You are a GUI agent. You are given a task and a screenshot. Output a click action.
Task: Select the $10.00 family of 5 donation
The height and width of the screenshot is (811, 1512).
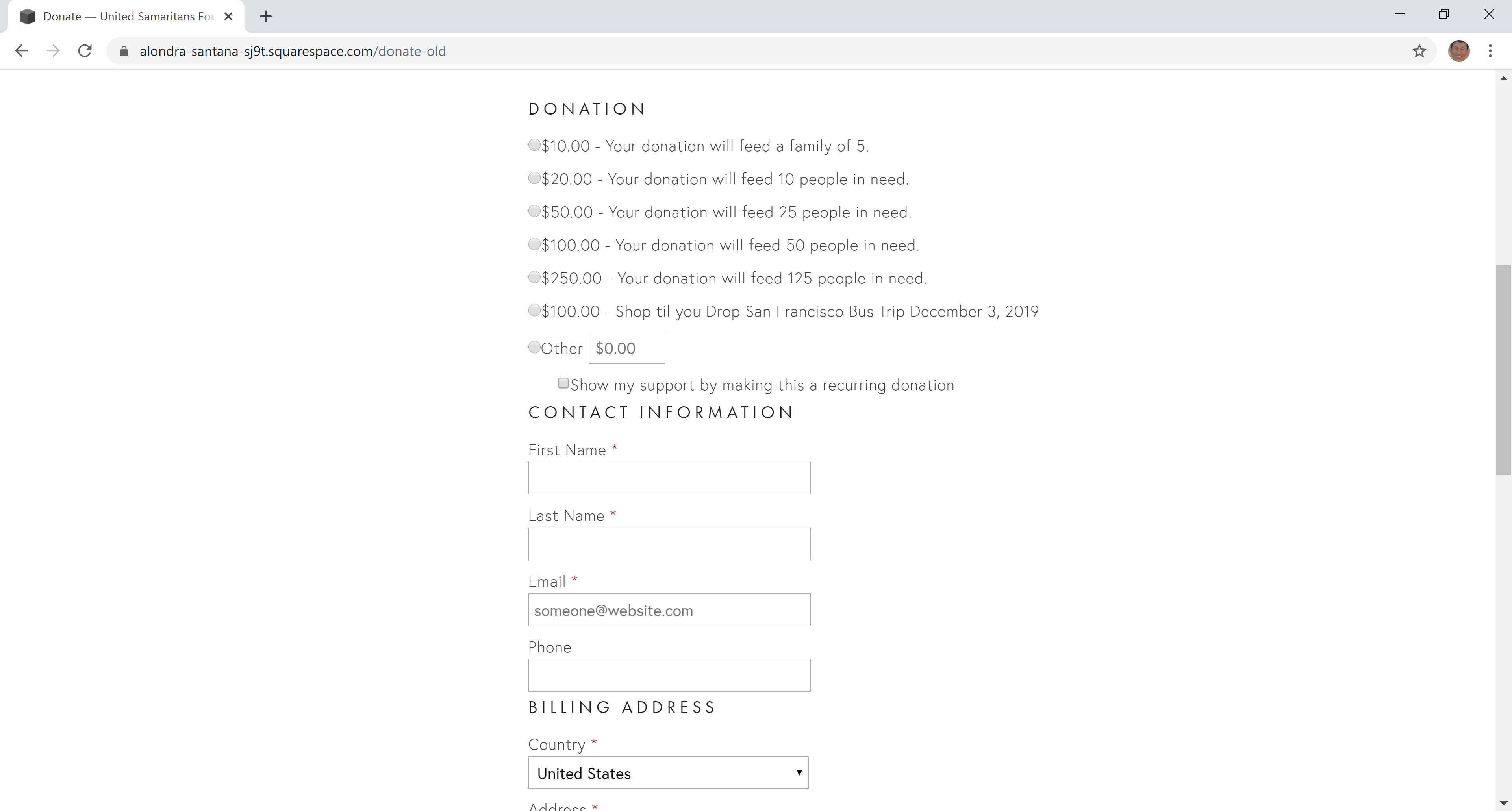coord(534,145)
